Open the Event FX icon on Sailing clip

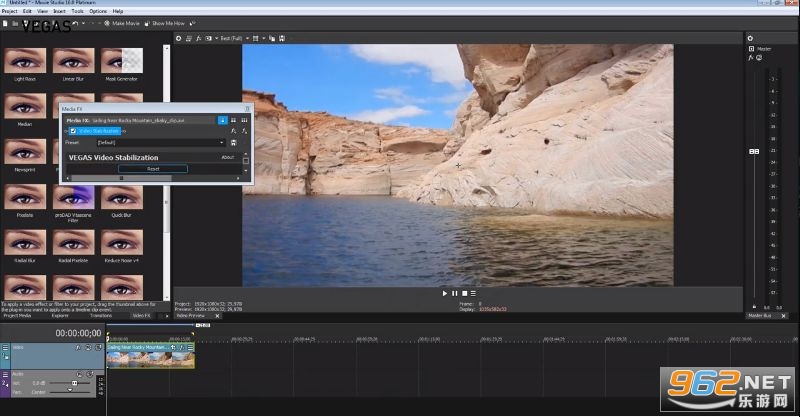pos(182,348)
